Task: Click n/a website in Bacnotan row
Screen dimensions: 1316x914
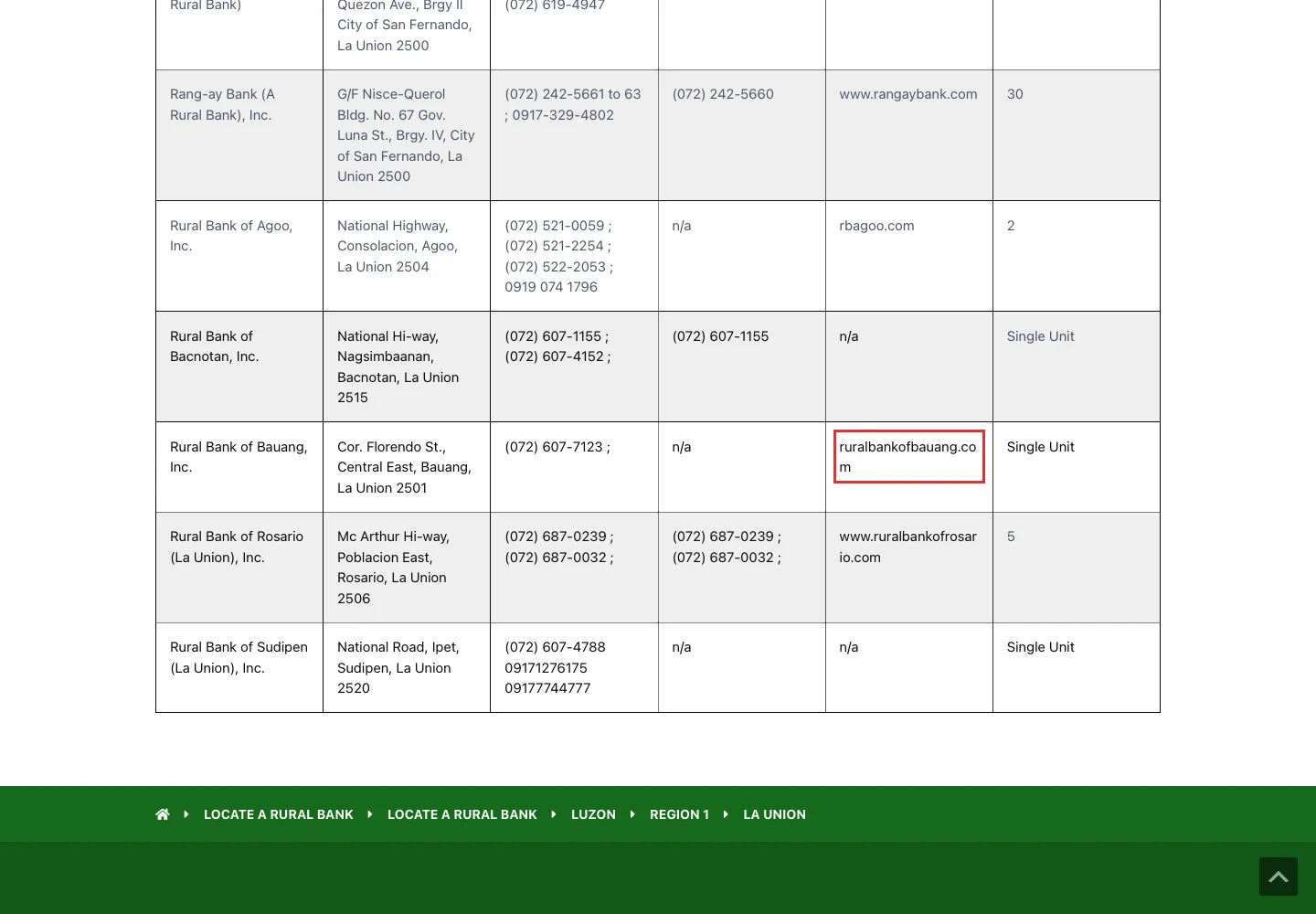Action: pyautogui.click(x=849, y=336)
